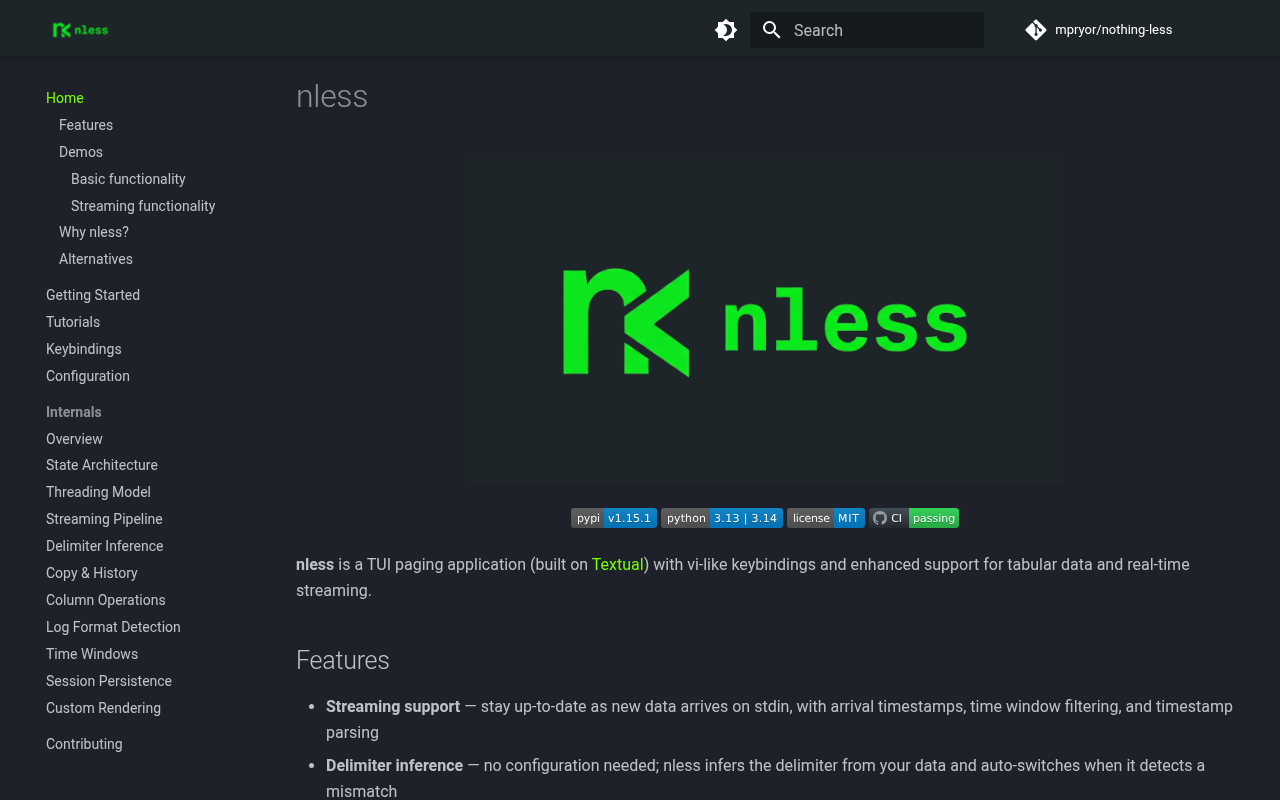1280x800 pixels.
Task: Click the large nless banner image
Action: click(765, 322)
